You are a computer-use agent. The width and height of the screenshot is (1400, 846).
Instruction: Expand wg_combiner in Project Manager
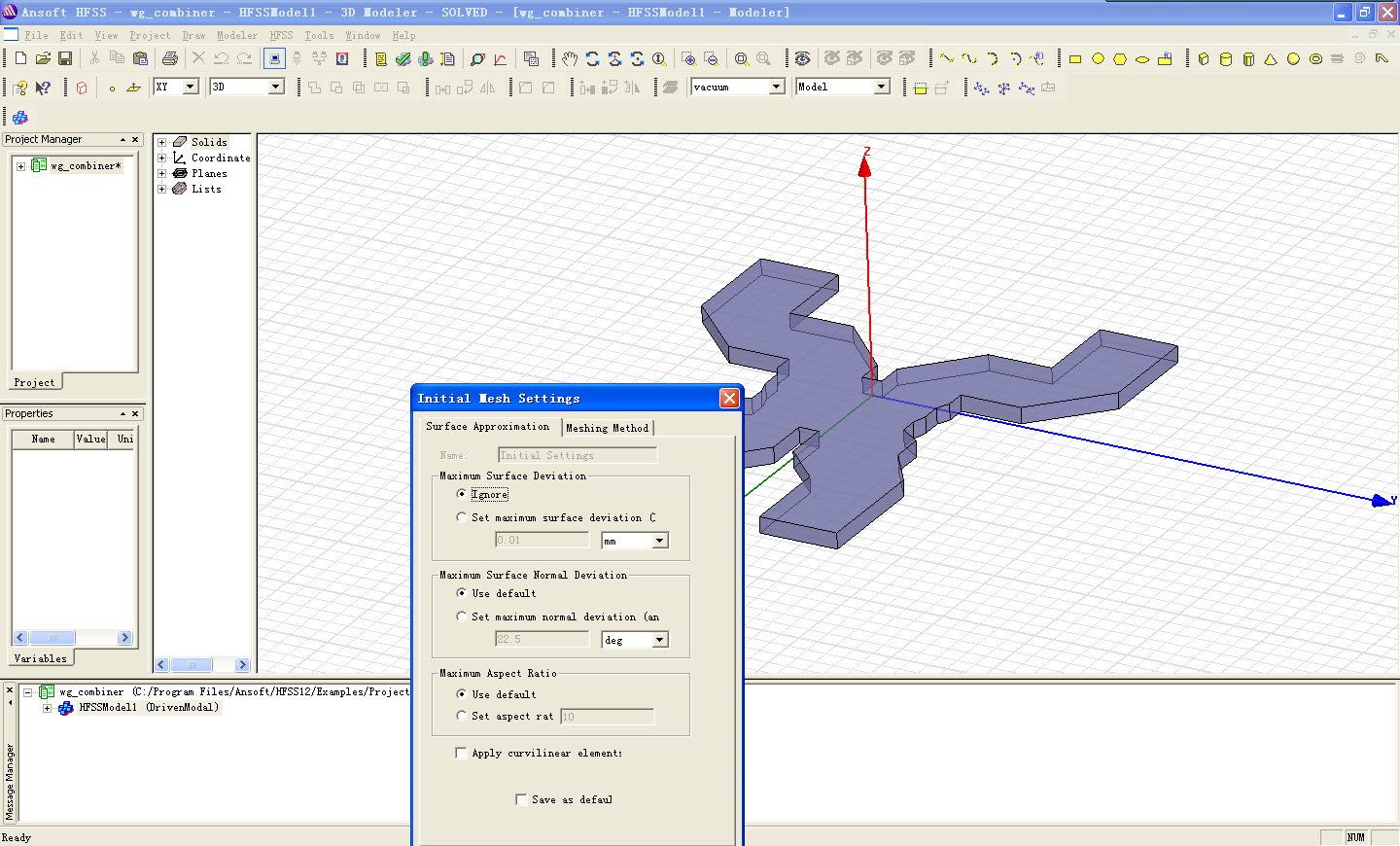pyautogui.click(x=21, y=166)
